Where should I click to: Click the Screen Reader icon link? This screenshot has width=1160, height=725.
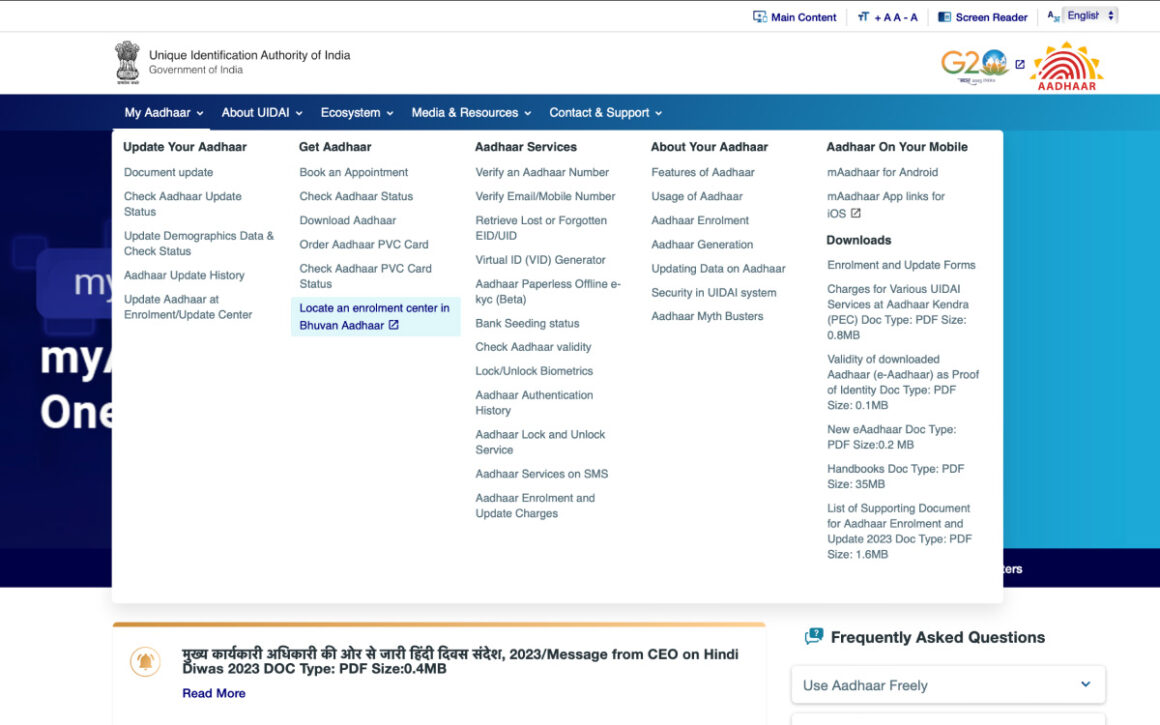[944, 17]
